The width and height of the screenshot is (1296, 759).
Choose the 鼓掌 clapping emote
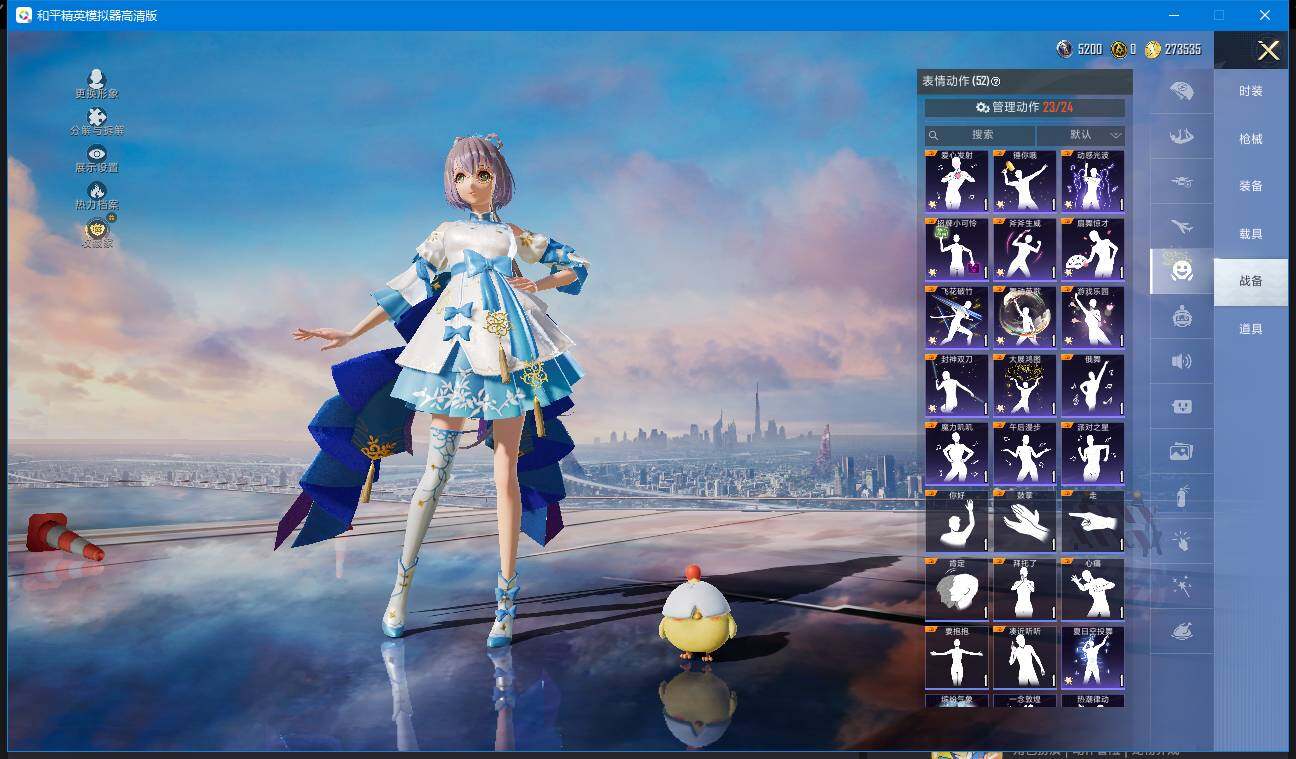click(1025, 521)
